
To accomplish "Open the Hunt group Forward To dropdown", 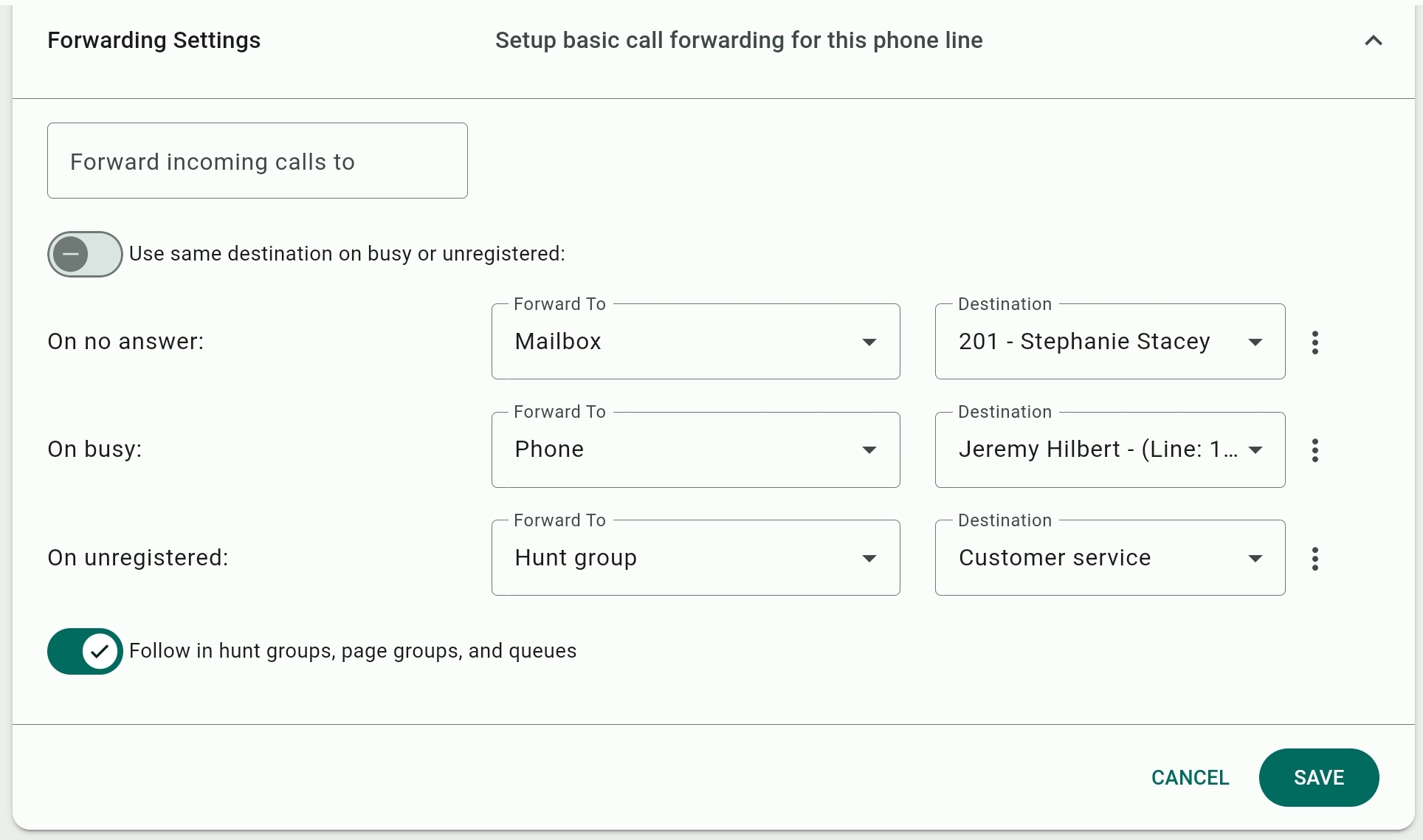I will coord(695,558).
